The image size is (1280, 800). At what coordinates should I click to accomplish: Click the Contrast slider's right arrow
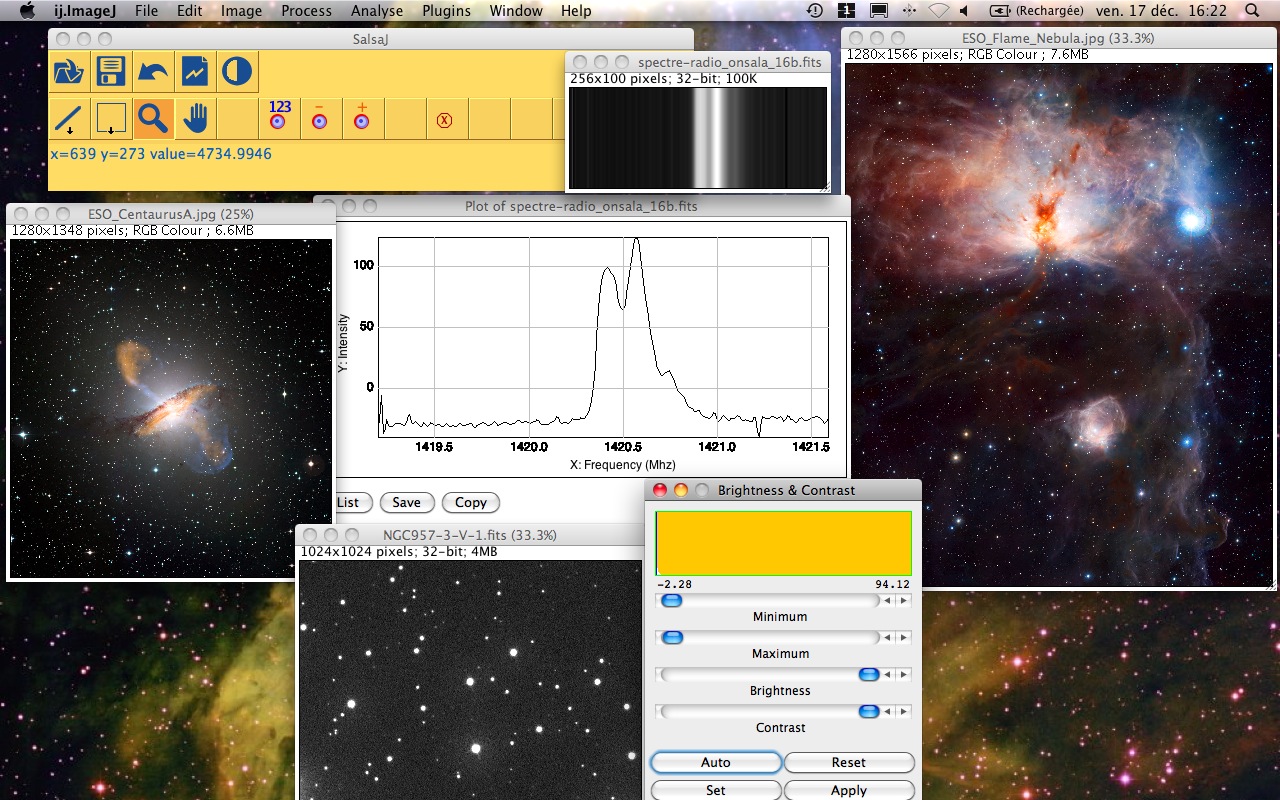coord(903,712)
